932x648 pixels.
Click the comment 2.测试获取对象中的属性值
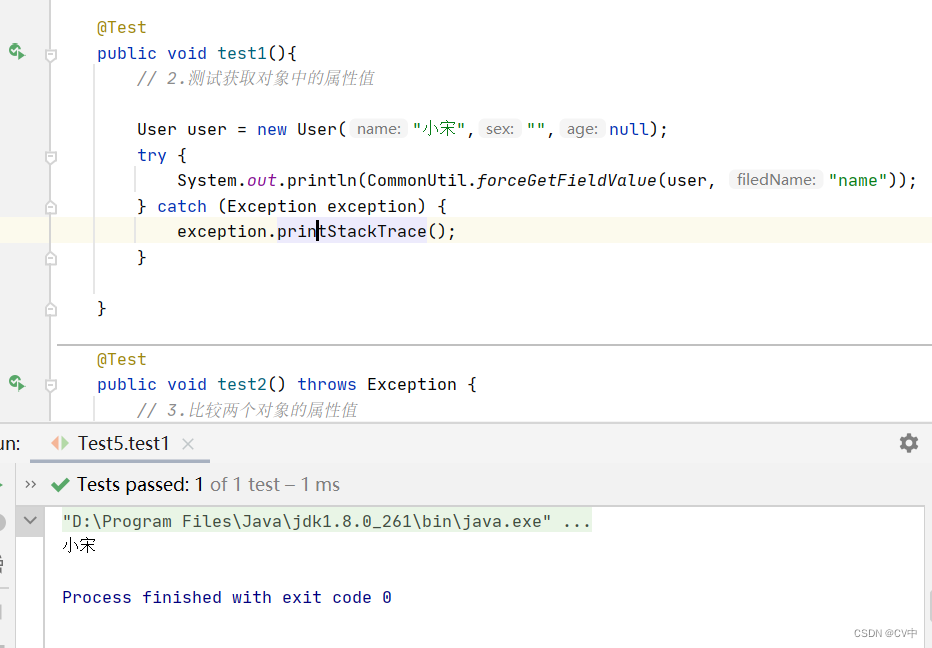tap(256, 78)
